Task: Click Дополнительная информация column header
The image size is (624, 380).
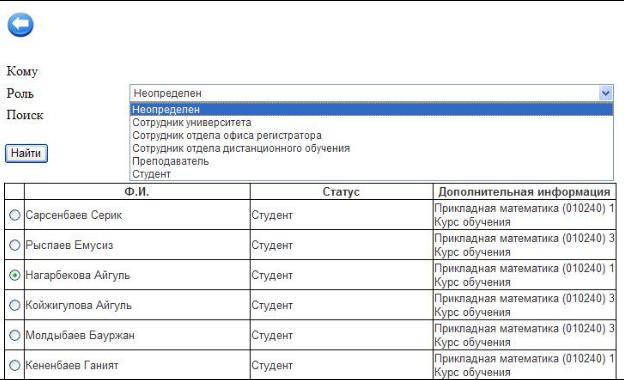Action: click(524, 192)
